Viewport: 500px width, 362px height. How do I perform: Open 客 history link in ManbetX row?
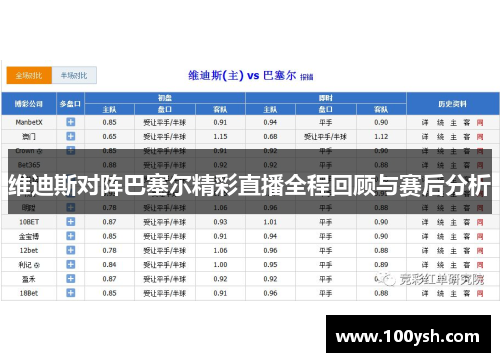(467, 123)
